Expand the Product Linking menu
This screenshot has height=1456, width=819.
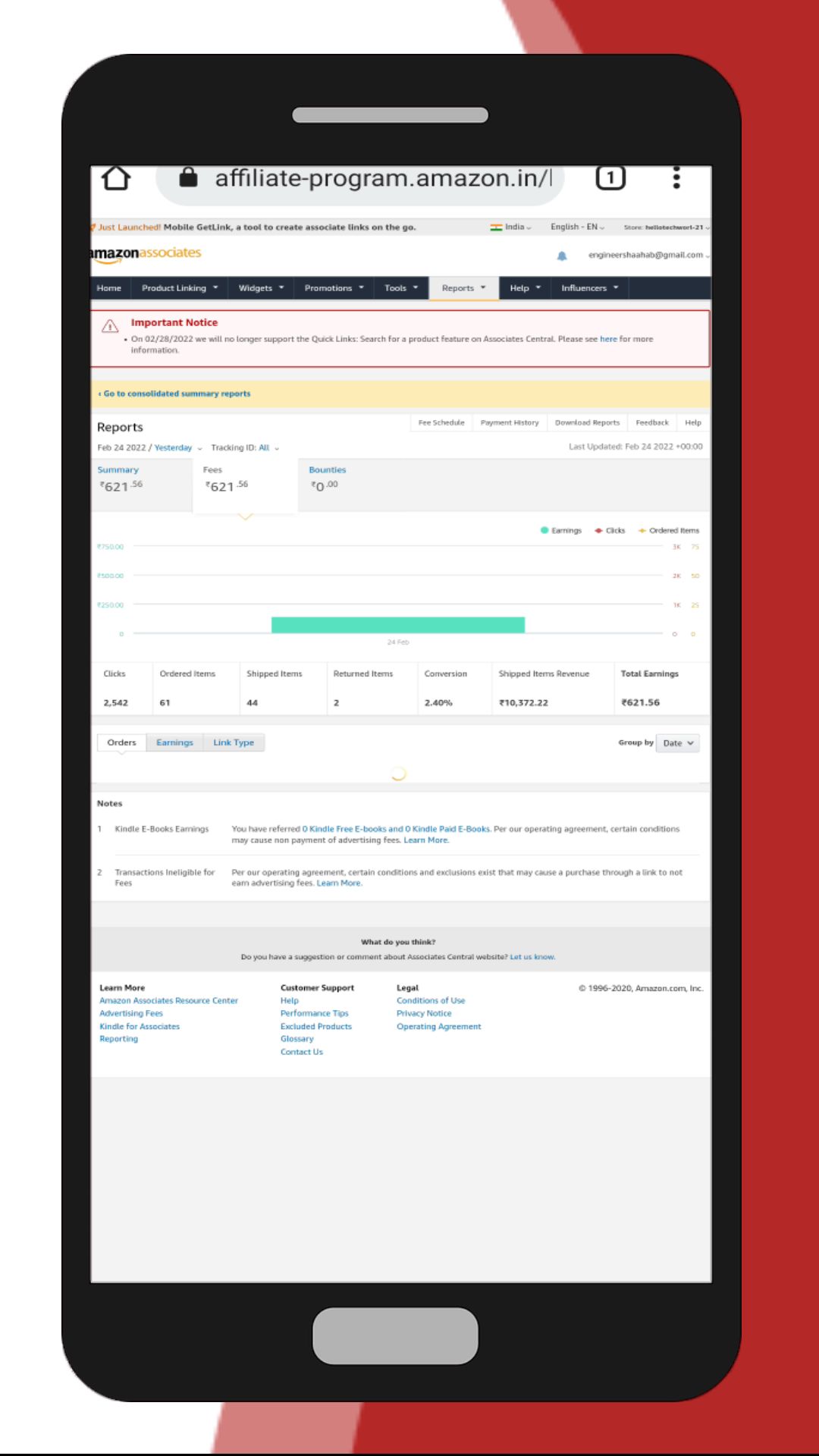pyautogui.click(x=180, y=288)
